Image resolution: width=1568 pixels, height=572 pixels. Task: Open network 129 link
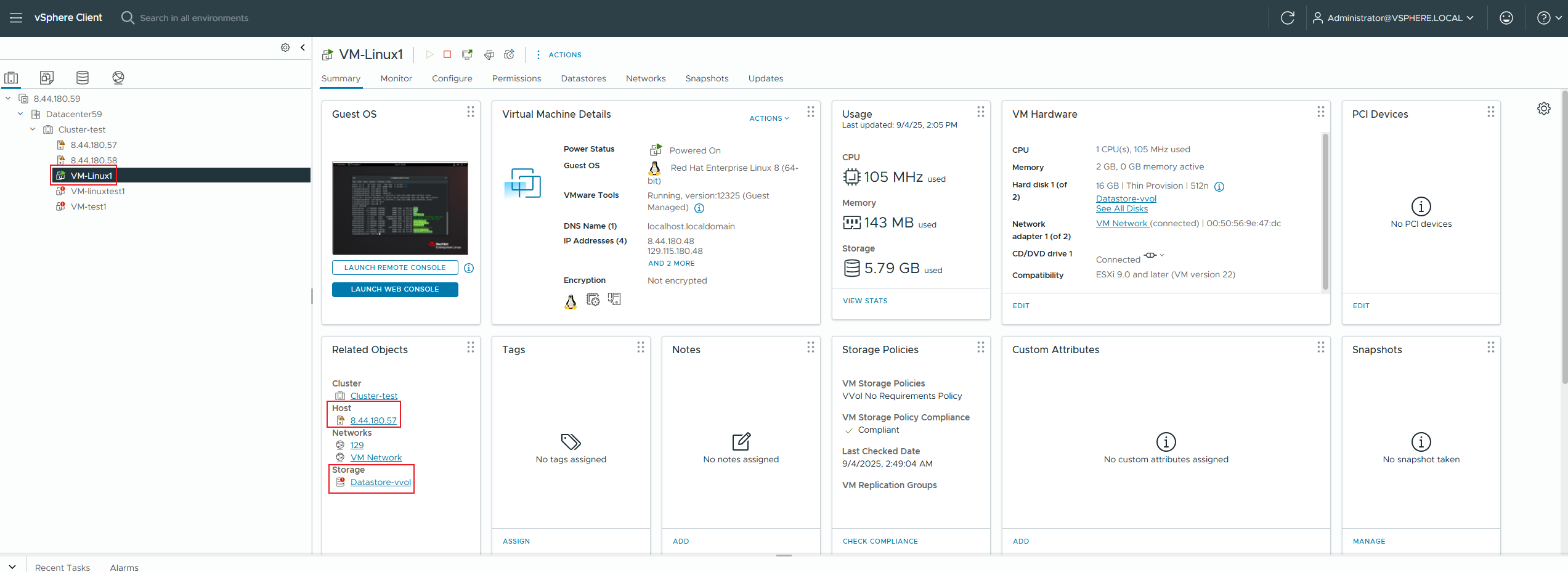click(x=357, y=445)
